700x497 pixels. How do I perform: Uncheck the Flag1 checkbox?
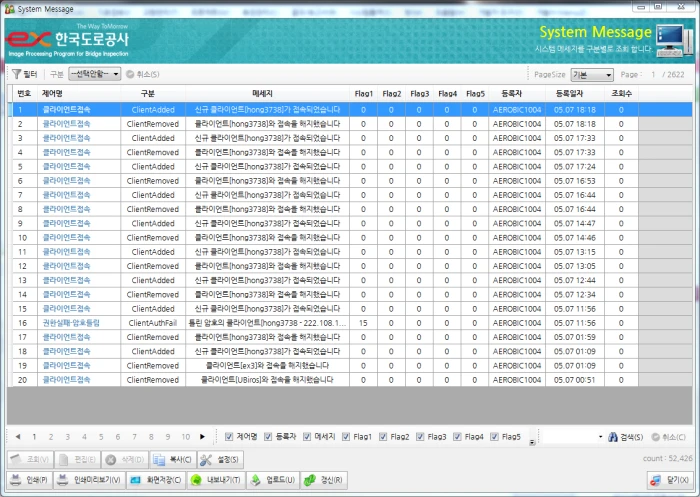346,437
